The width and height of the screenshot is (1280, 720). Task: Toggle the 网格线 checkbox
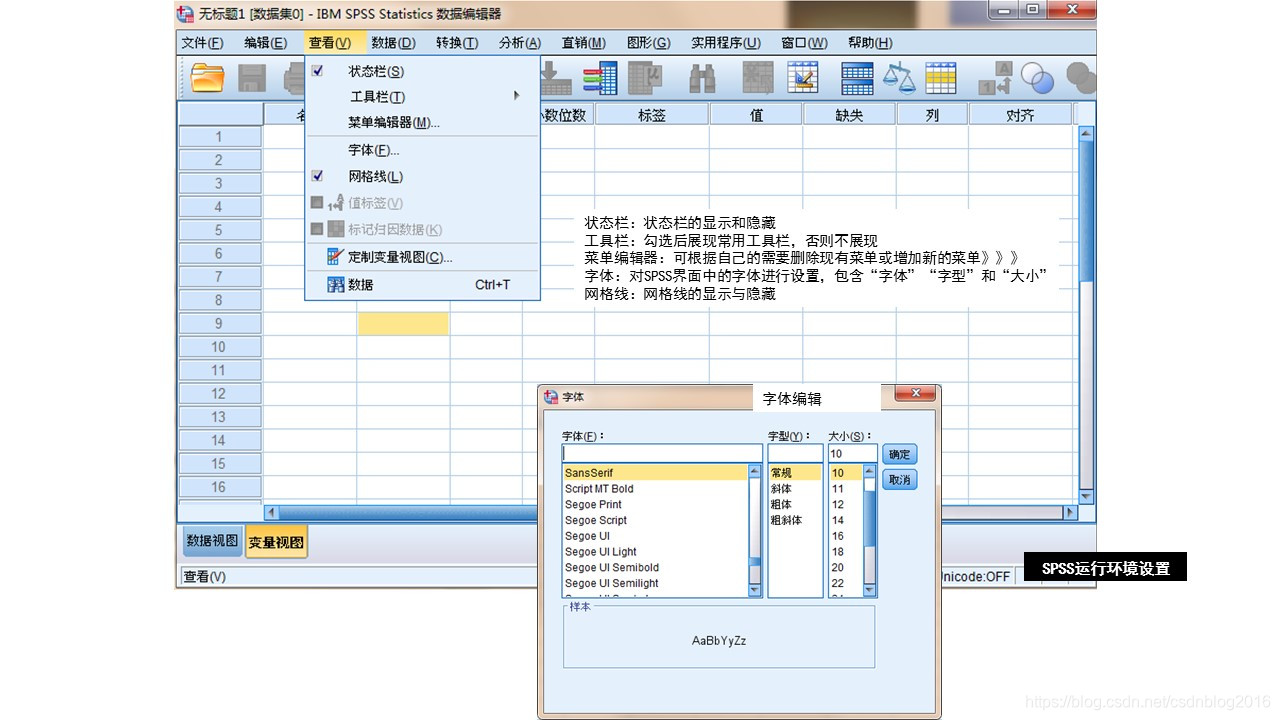(317, 176)
